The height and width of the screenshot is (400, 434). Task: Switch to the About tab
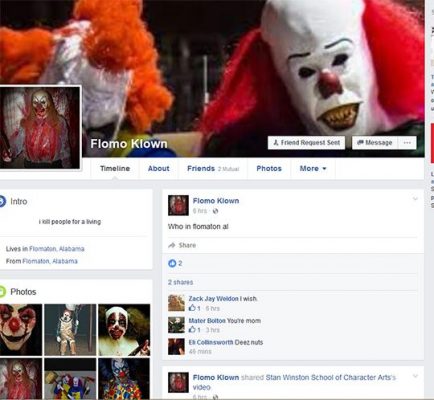159,168
